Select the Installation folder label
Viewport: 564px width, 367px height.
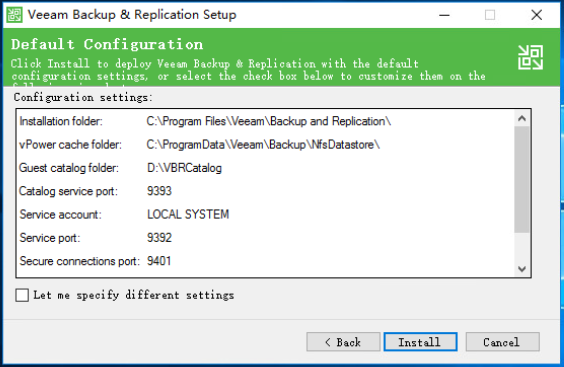click(x=61, y=121)
